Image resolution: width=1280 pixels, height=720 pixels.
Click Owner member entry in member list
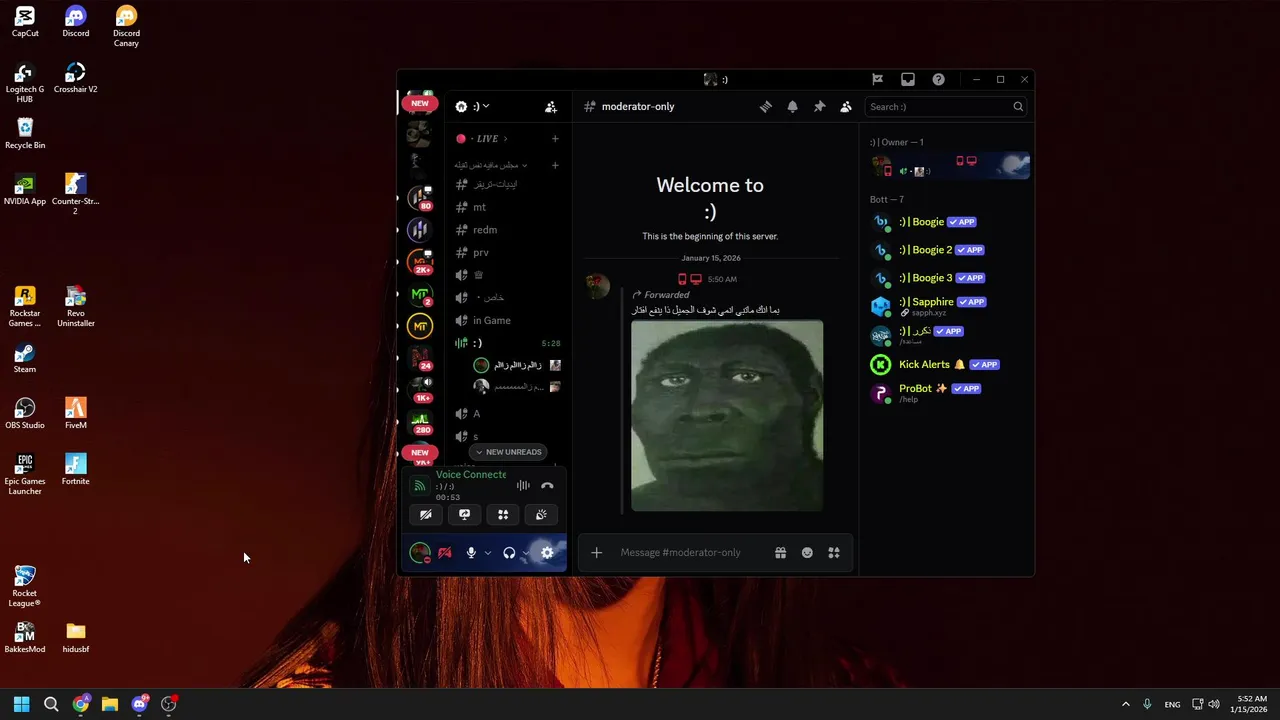[948, 166]
